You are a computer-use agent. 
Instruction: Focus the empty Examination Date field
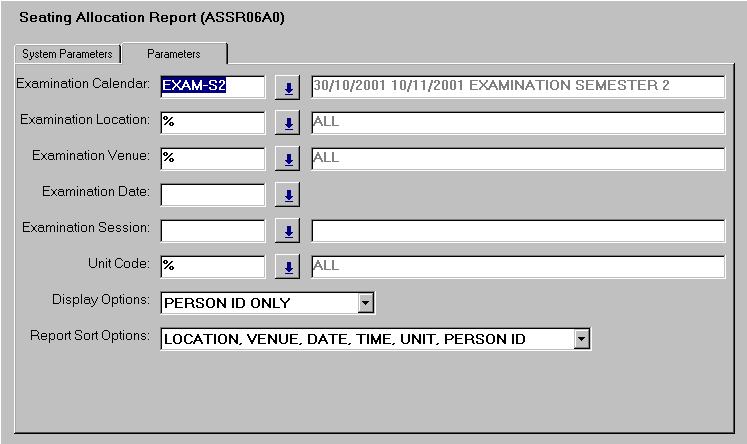[x=212, y=195]
